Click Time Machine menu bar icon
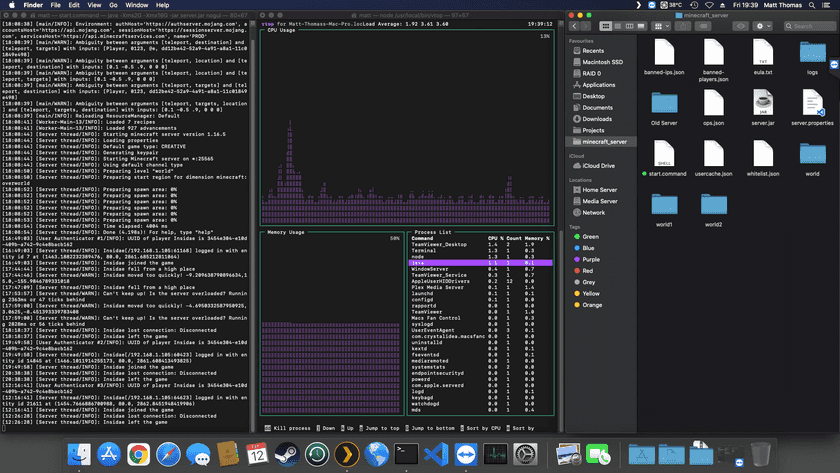The height and width of the screenshot is (473, 840). tap(694, 5)
